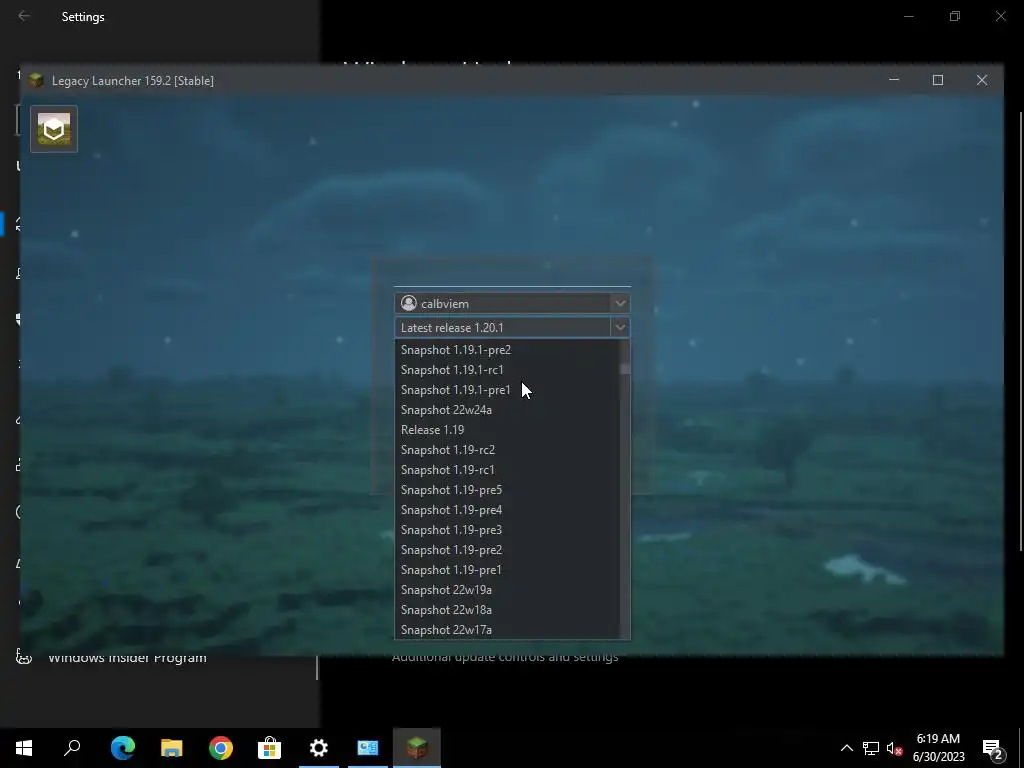
Task: Choose Snapshot 1.19-pre3 entry
Action: (x=507, y=530)
